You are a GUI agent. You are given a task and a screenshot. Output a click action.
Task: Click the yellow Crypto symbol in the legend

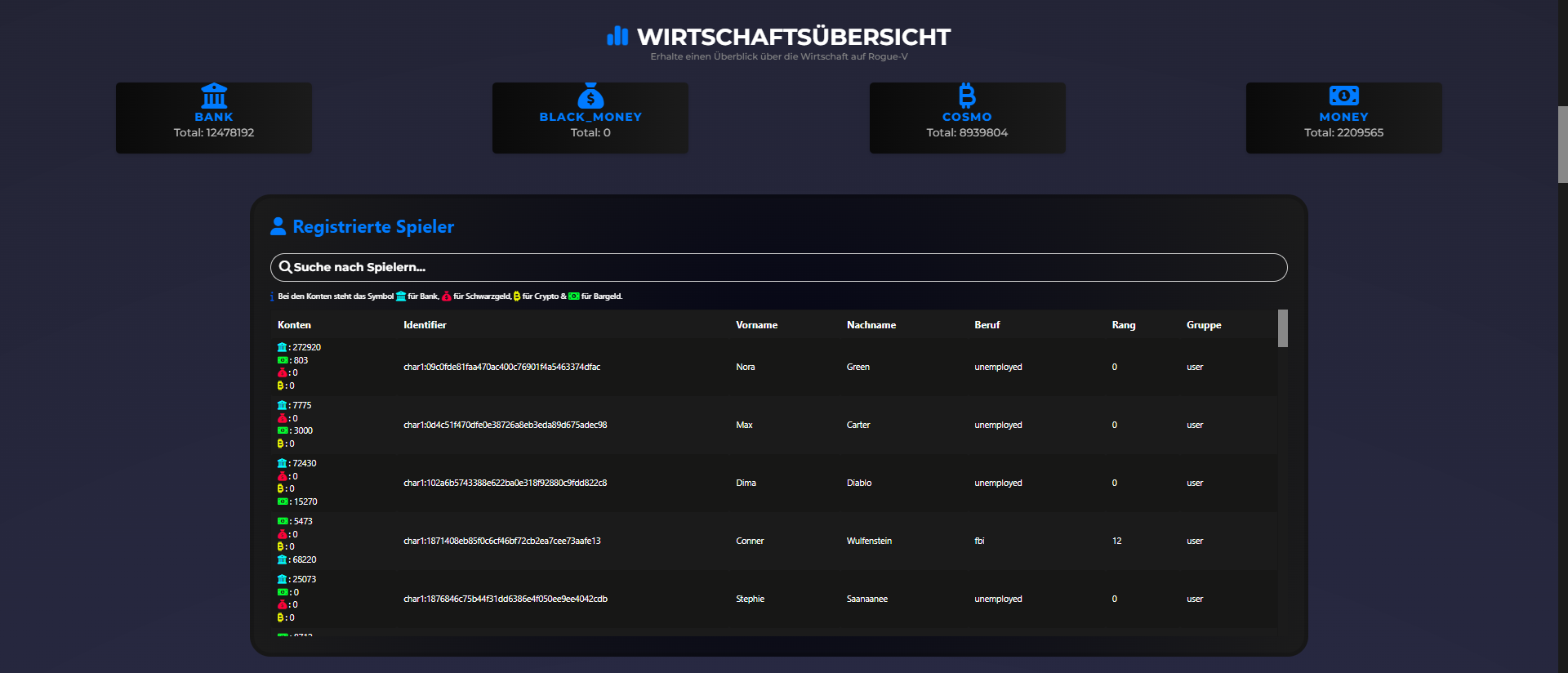point(517,296)
